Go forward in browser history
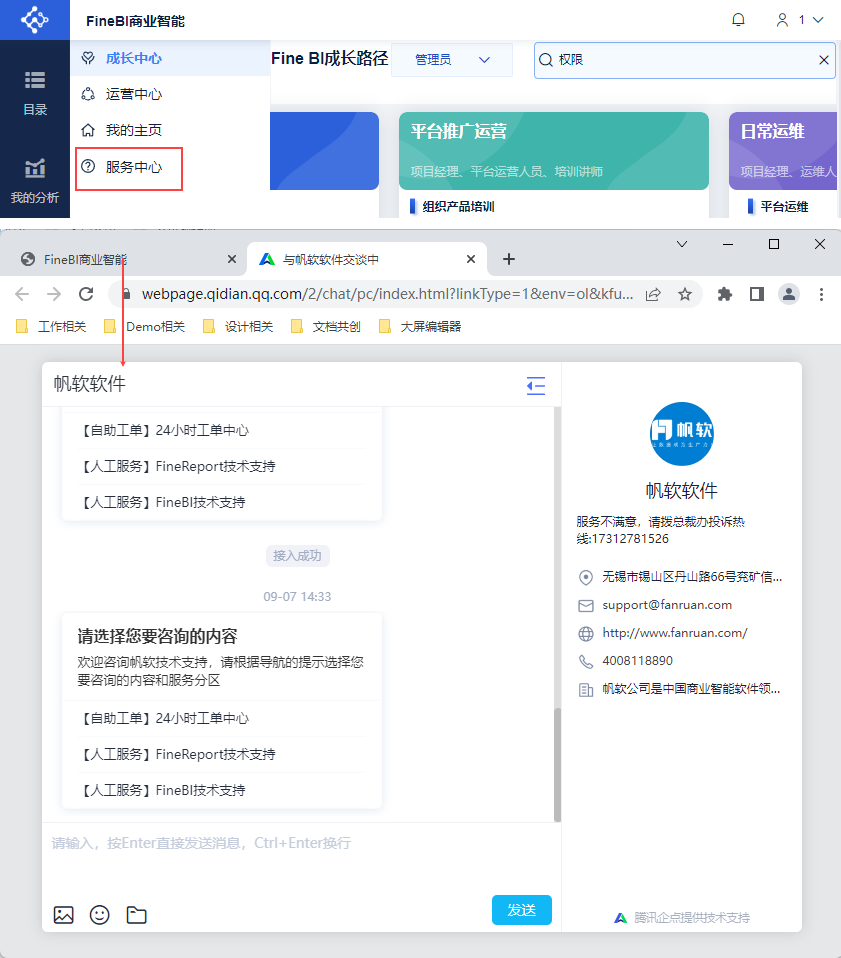841x958 pixels. coord(54,294)
